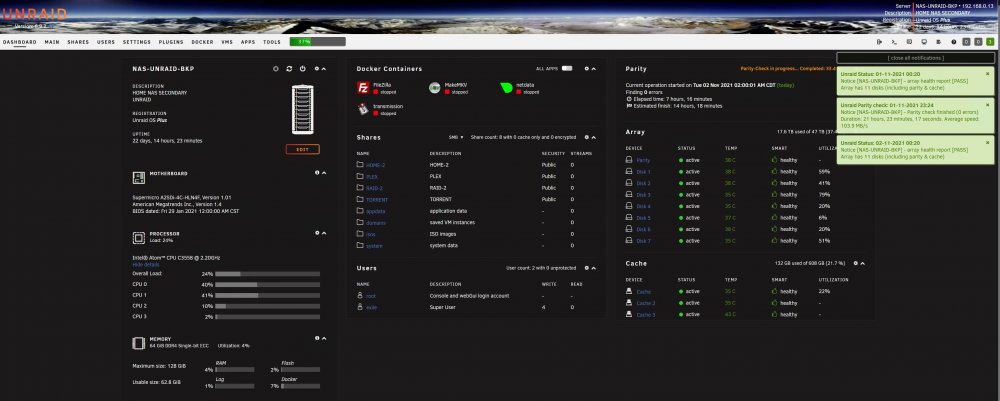Dismiss the Unraid Parity check notification
1000x401 pixels.
(x=988, y=105)
